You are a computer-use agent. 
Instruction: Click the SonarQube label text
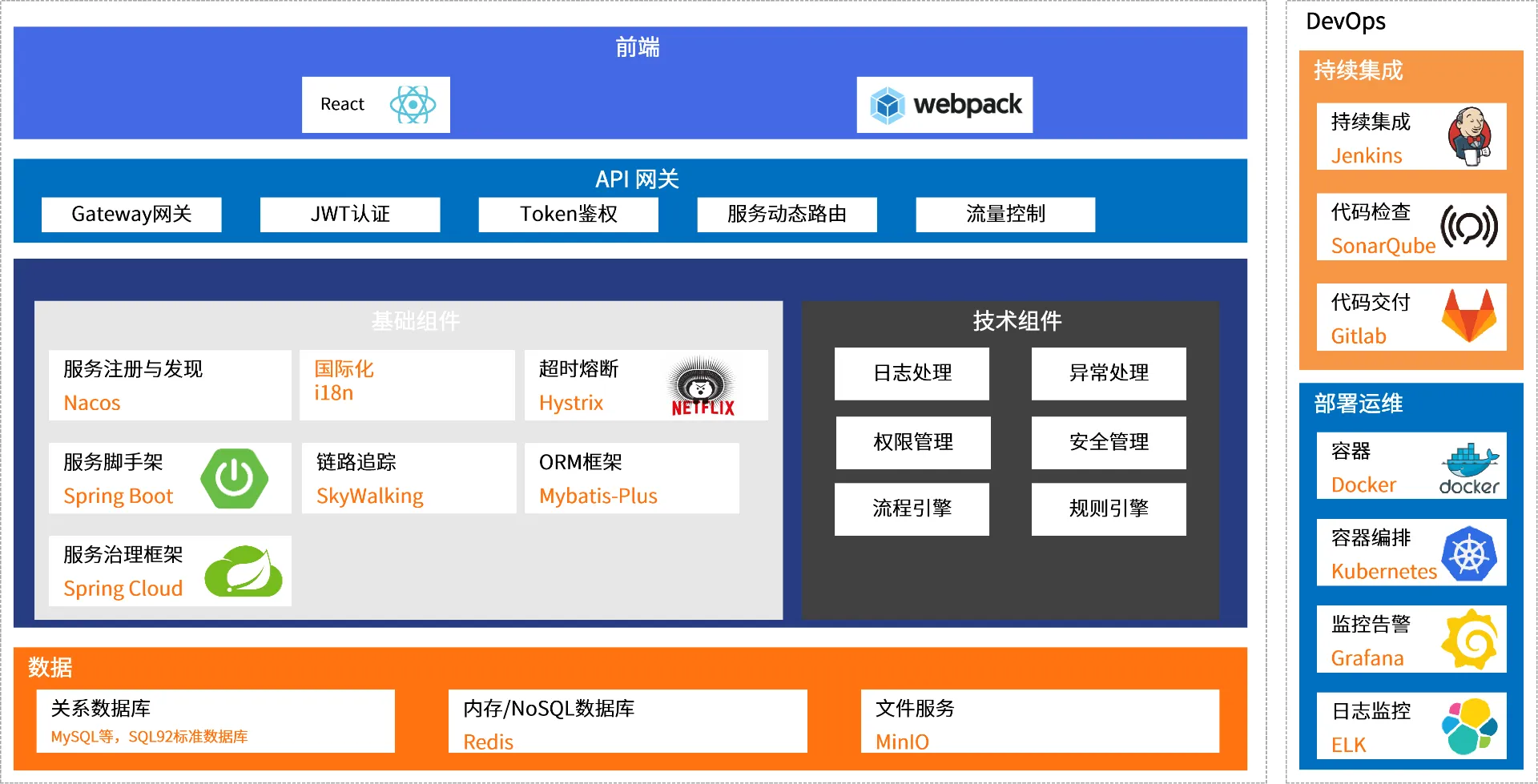click(x=1383, y=246)
